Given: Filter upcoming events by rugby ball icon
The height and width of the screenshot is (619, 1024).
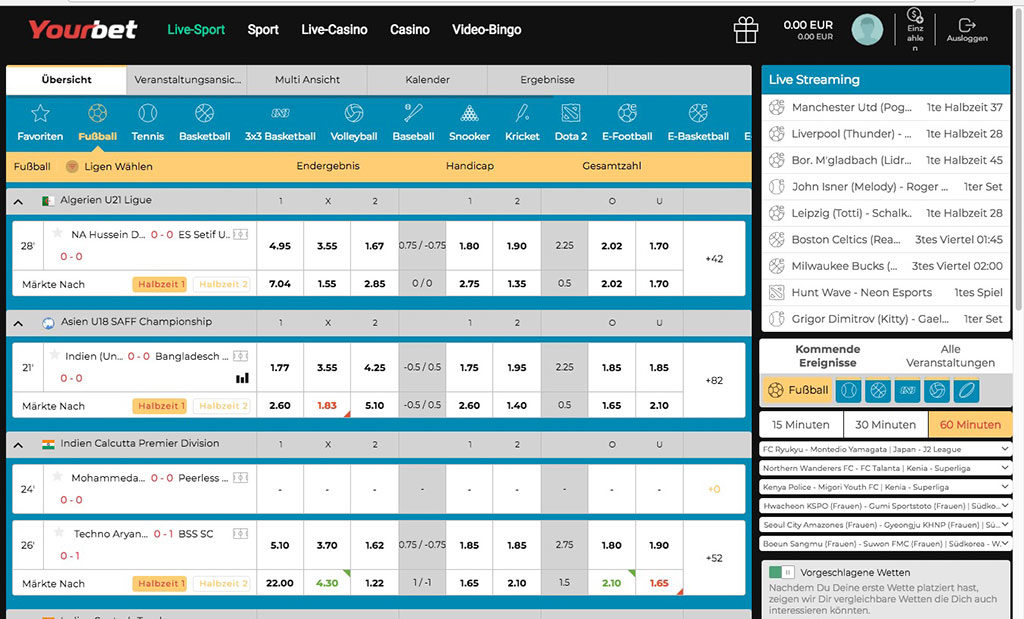Looking at the screenshot, I should (x=967, y=390).
